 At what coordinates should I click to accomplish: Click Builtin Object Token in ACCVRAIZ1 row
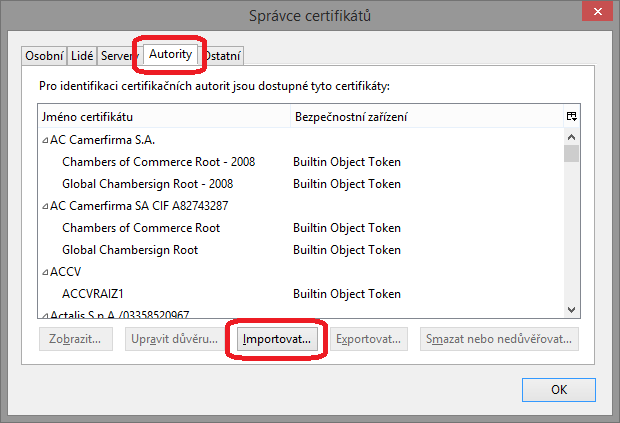pos(347,294)
